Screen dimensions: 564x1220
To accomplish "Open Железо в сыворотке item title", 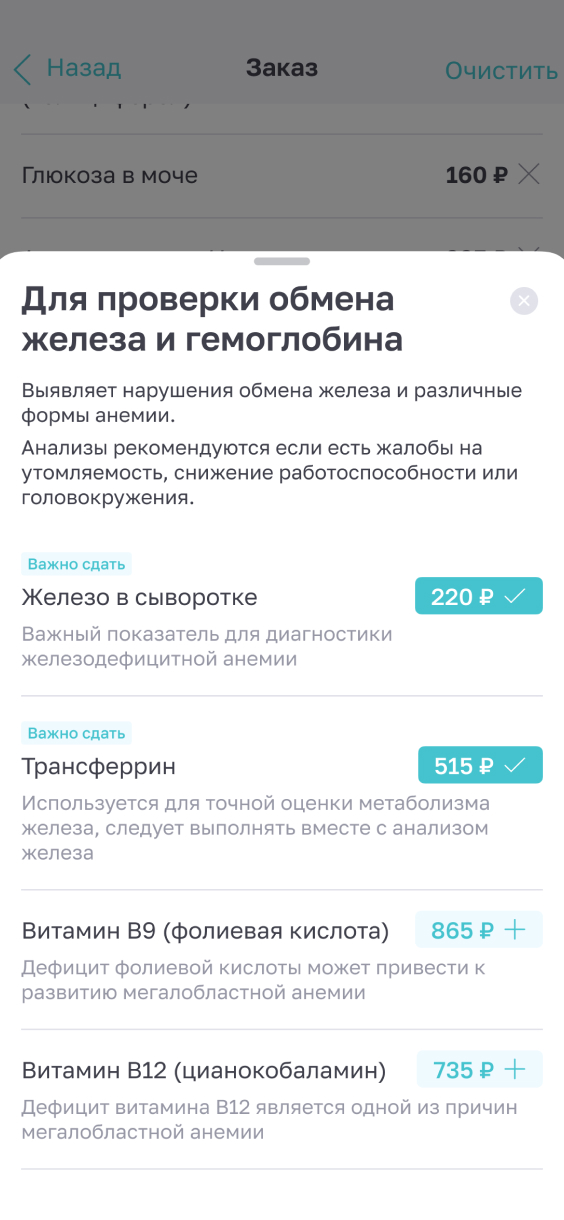I will pyautogui.click(x=139, y=597).
